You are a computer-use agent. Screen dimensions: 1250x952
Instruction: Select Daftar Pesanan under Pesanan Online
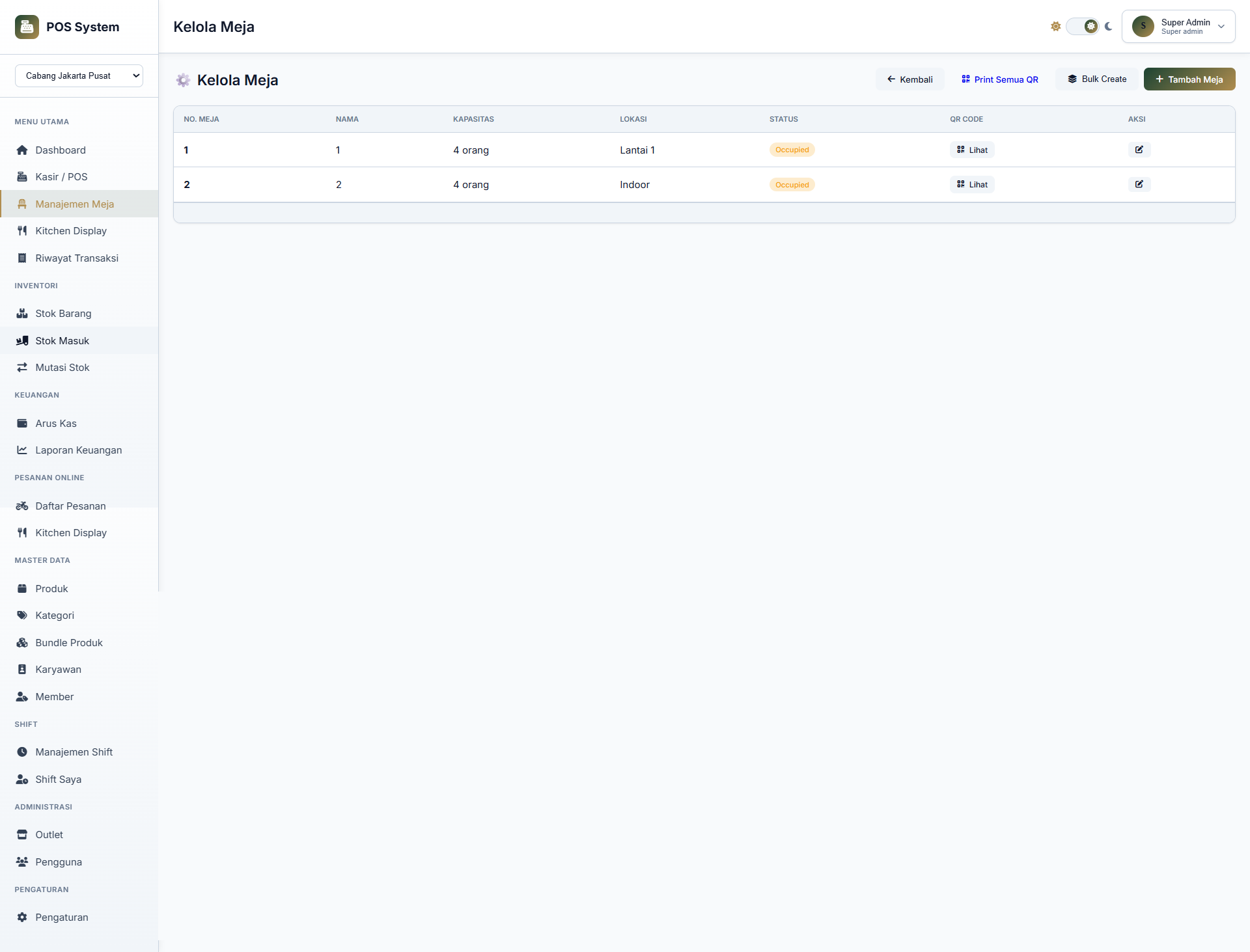pos(70,506)
